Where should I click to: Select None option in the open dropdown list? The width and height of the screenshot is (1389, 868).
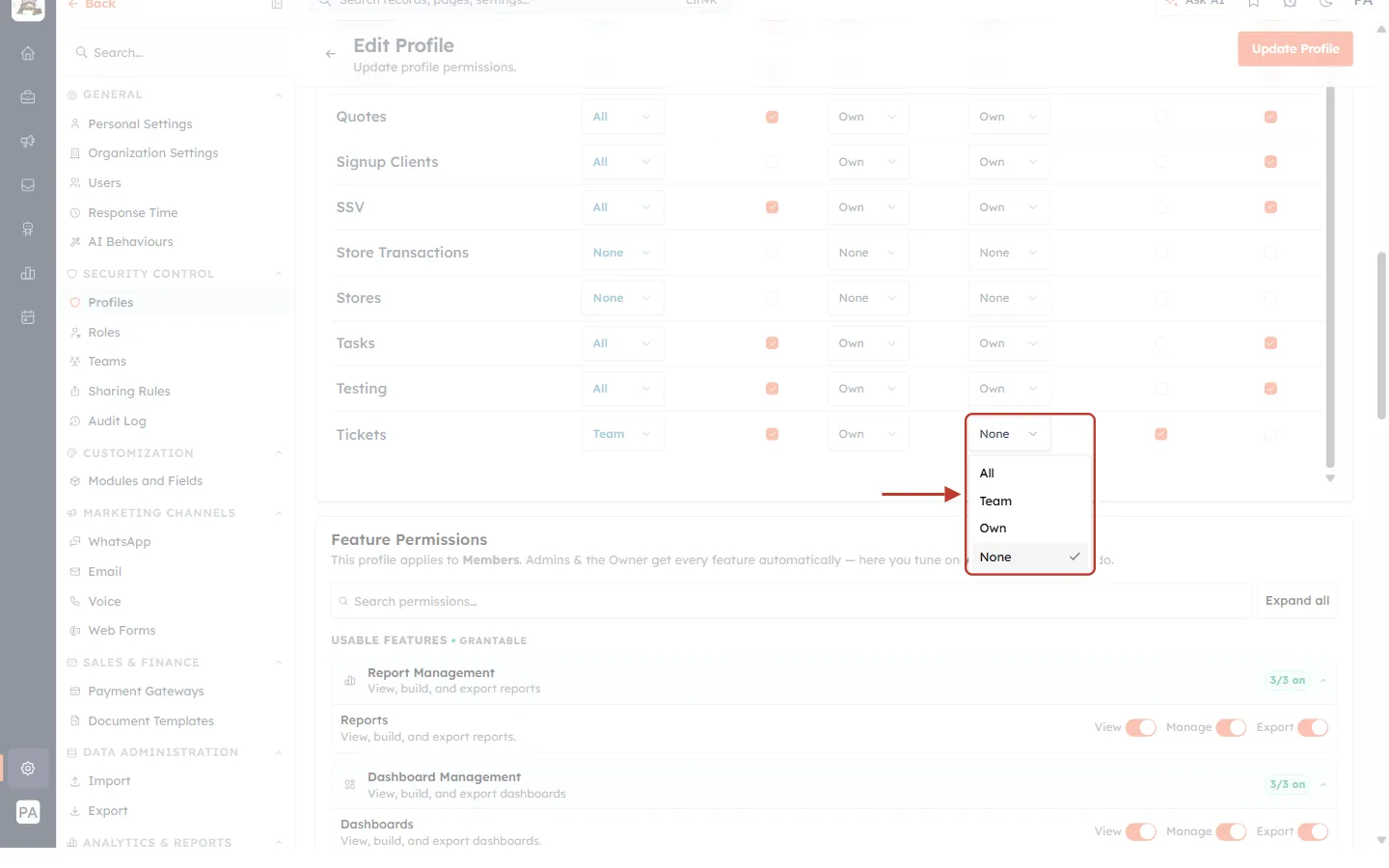point(1029,557)
